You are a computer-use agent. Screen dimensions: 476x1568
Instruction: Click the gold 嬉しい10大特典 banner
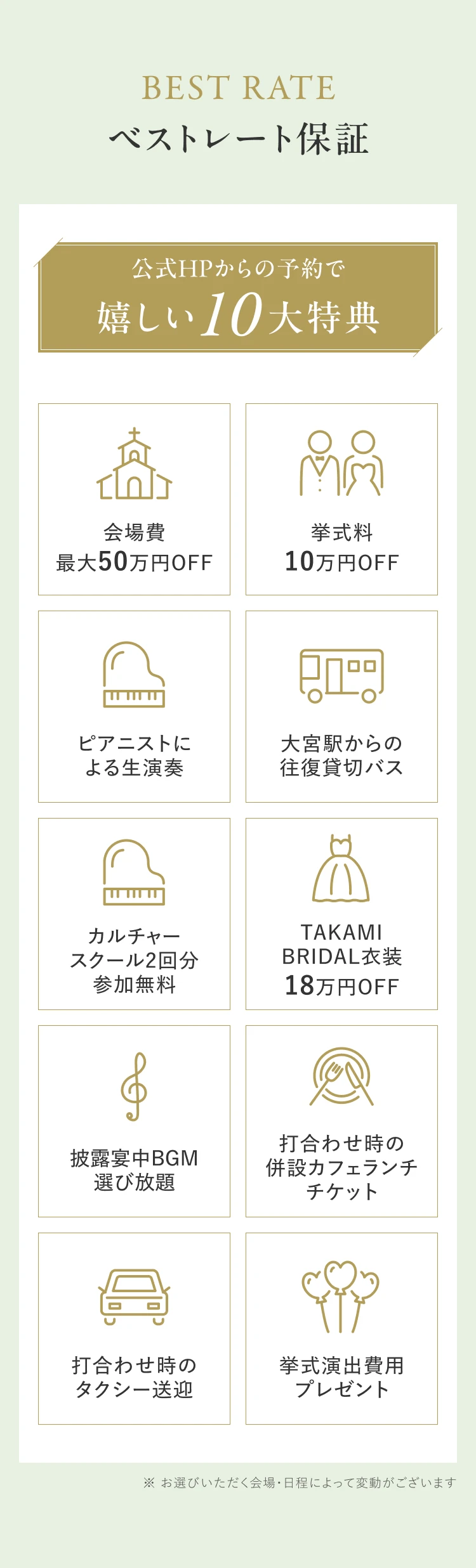point(238,297)
